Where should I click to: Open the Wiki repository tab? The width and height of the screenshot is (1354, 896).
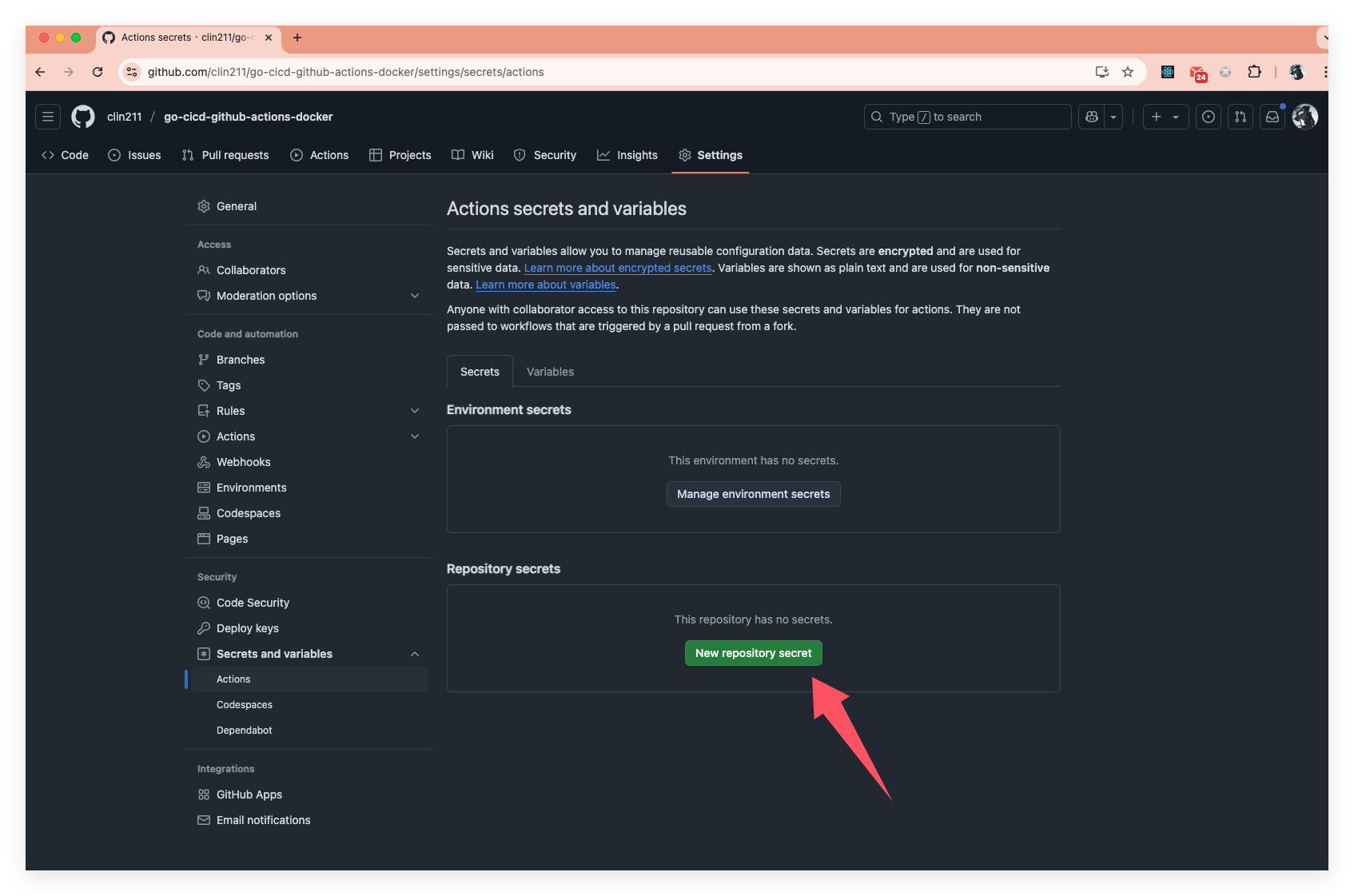pyautogui.click(x=472, y=155)
